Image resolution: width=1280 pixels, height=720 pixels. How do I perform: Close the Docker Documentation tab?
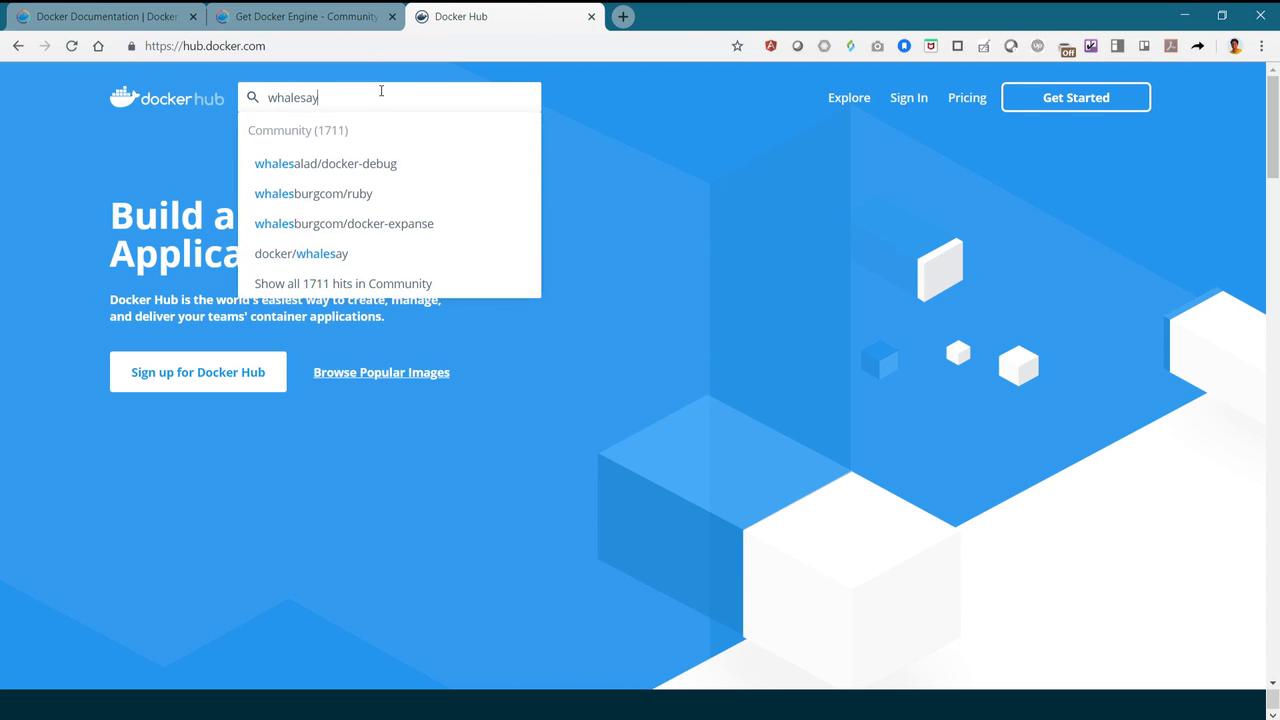pos(193,17)
